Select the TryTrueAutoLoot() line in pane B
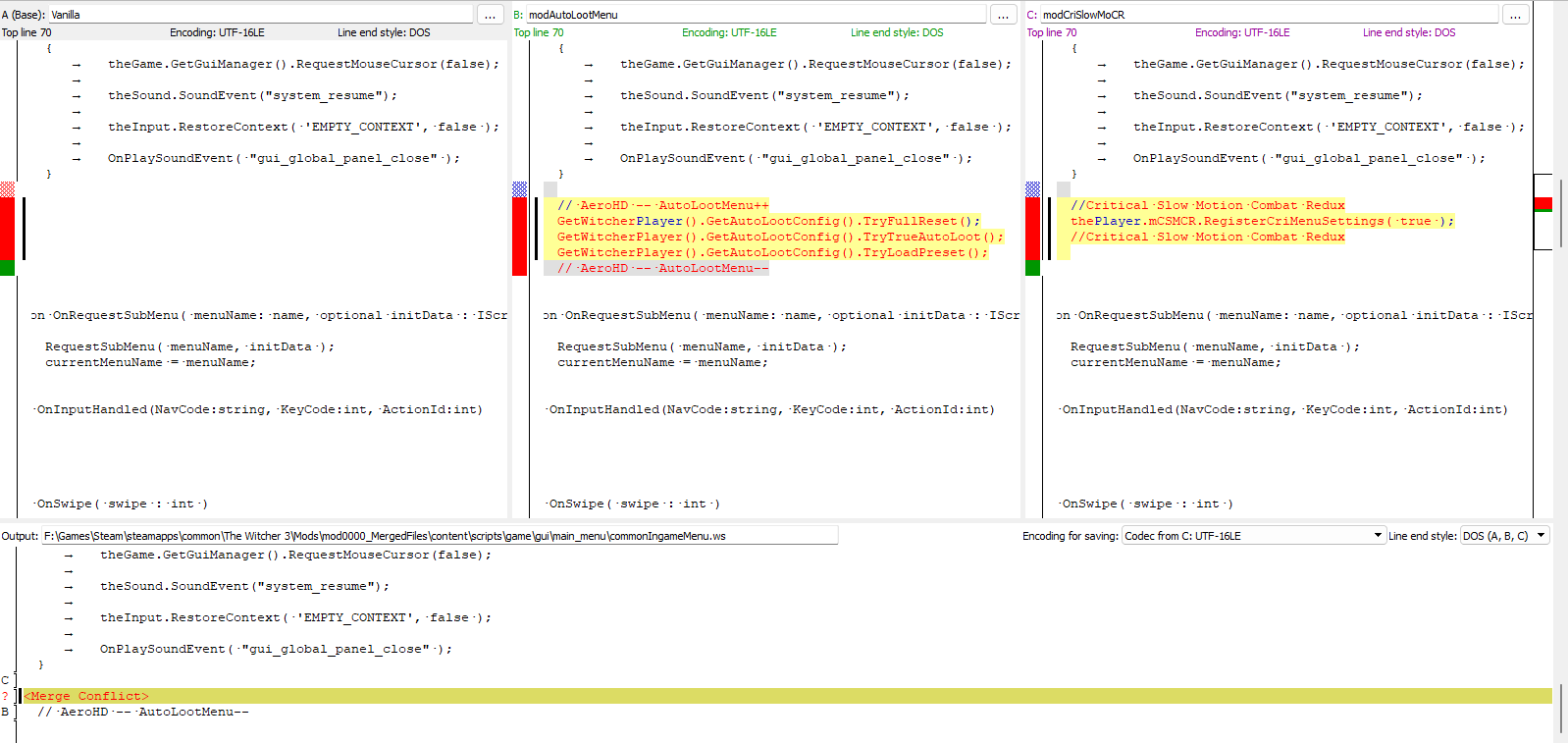 (781, 237)
